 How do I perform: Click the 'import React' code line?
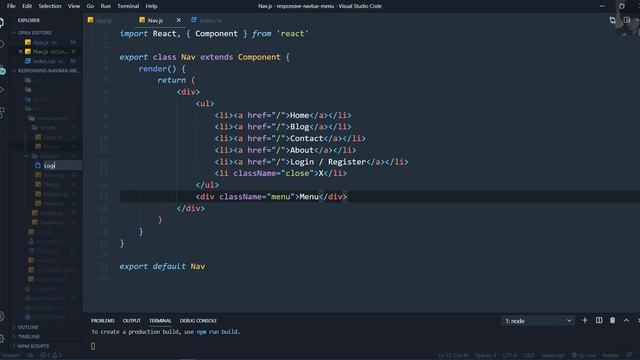tap(214, 34)
